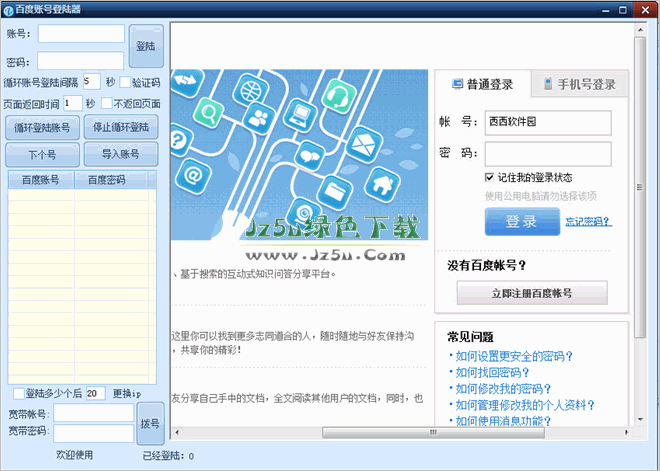The height and width of the screenshot is (471, 660).
Task: Click 导入账号 import accounts button
Action: [121, 154]
